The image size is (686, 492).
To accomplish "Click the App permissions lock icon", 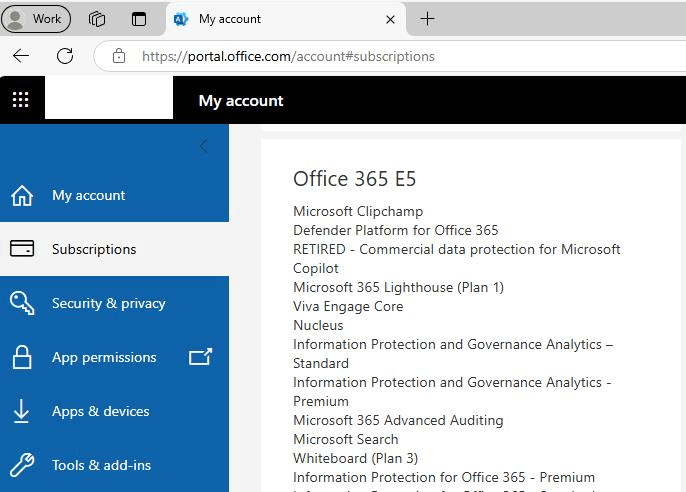I will [x=22, y=357].
